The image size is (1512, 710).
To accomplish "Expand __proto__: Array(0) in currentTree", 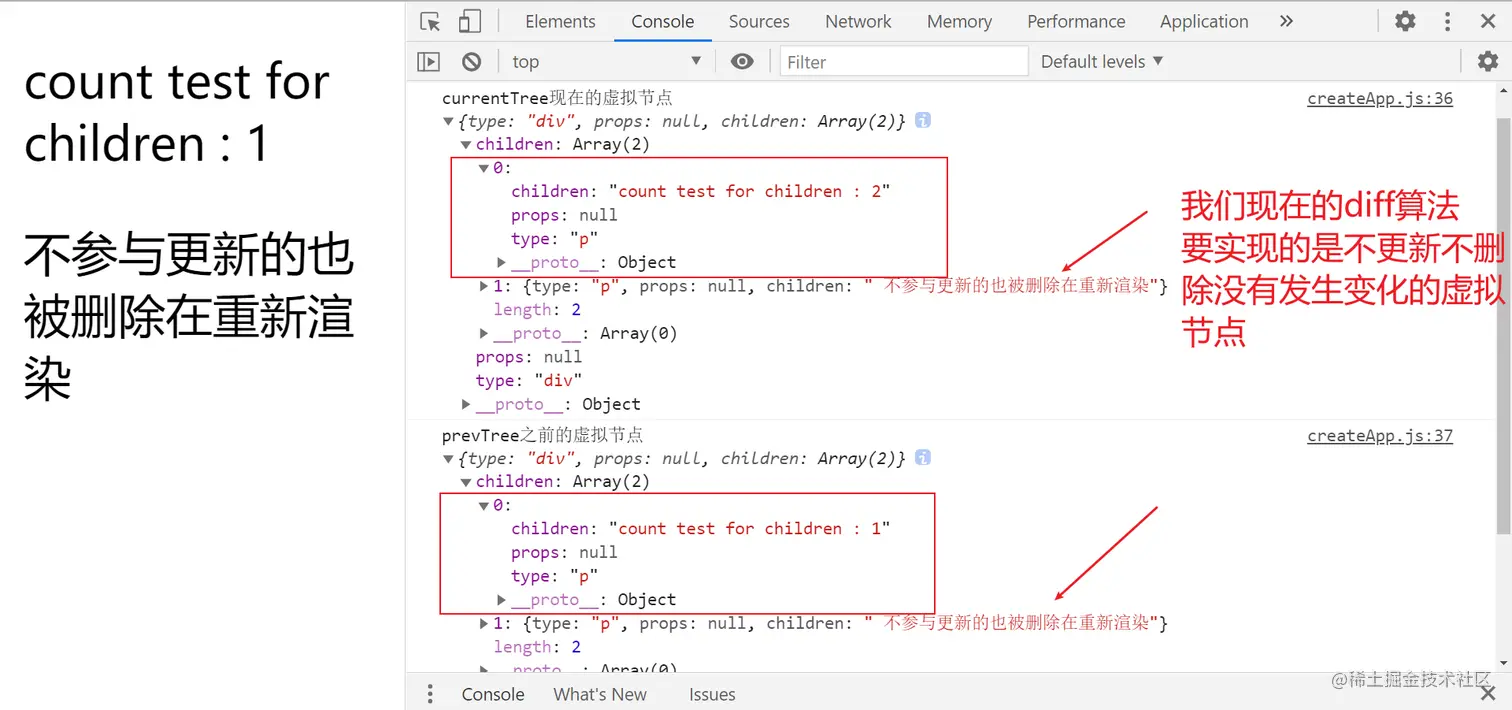I will [x=484, y=333].
